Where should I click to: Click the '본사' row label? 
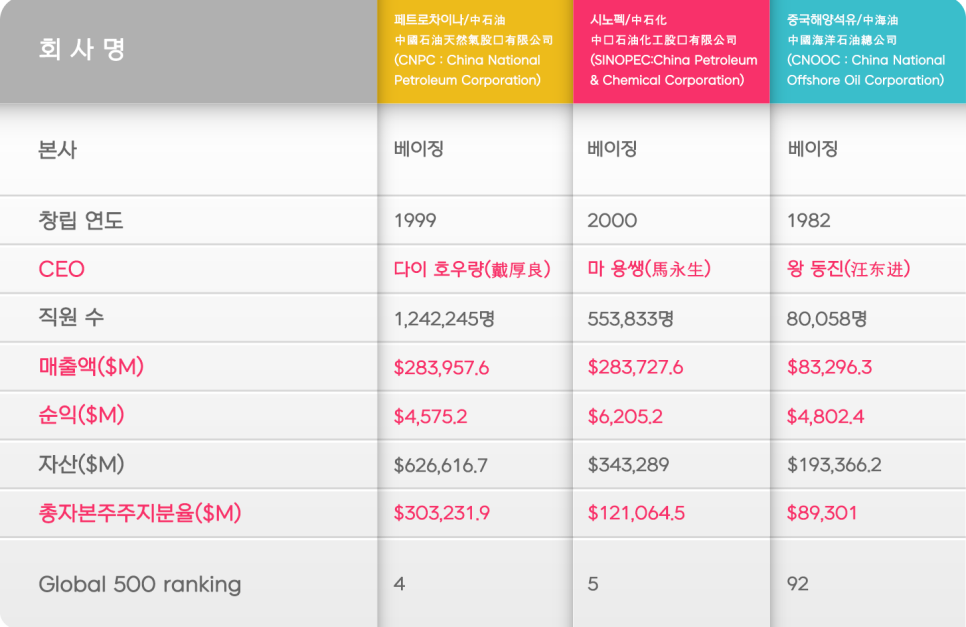(57, 150)
